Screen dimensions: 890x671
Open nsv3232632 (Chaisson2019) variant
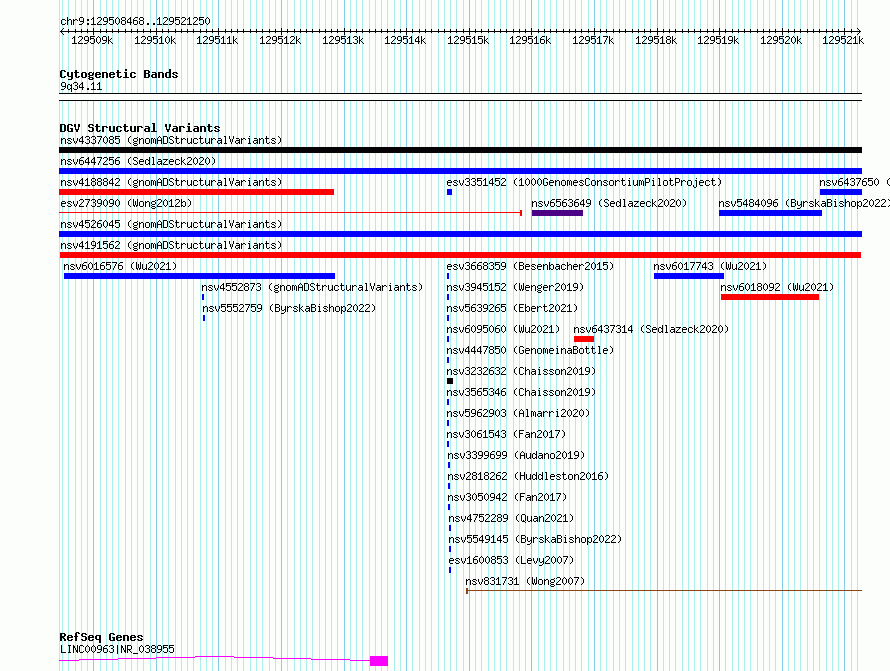click(521, 371)
